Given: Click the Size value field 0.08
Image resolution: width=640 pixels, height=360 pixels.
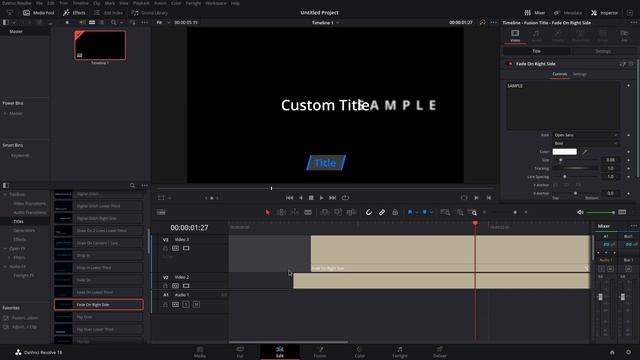Looking at the screenshot, I should (610, 160).
